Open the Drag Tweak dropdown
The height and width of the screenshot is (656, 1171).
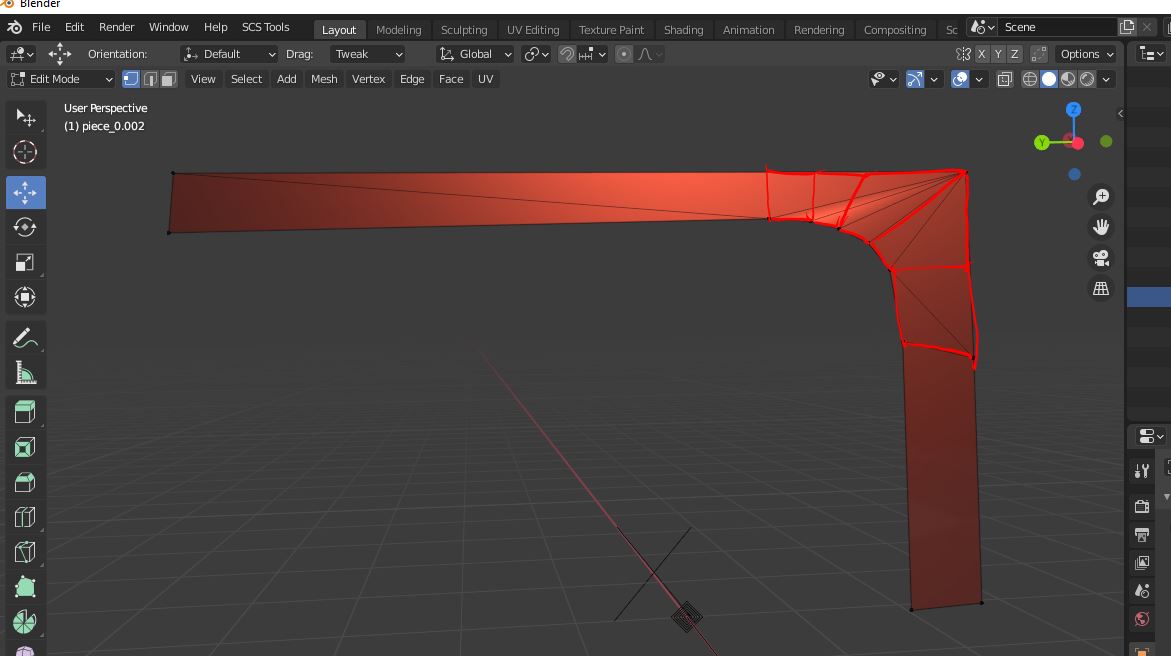368,55
